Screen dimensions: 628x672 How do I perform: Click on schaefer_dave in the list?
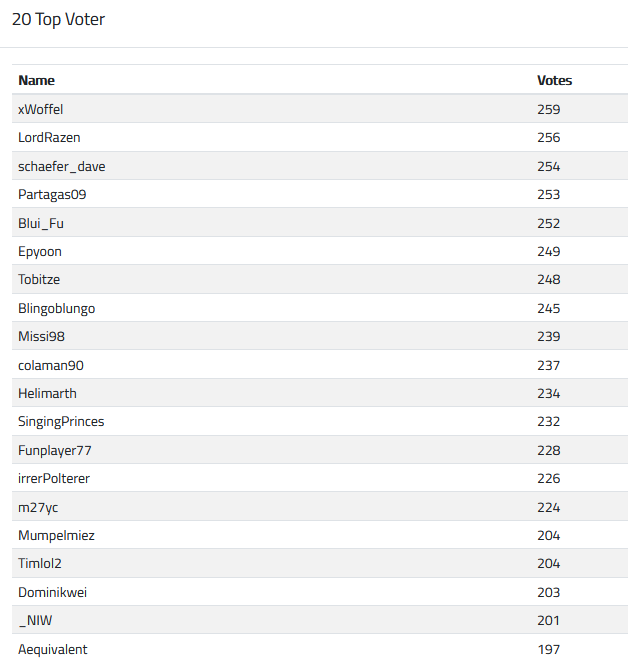[x=61, y=166]
